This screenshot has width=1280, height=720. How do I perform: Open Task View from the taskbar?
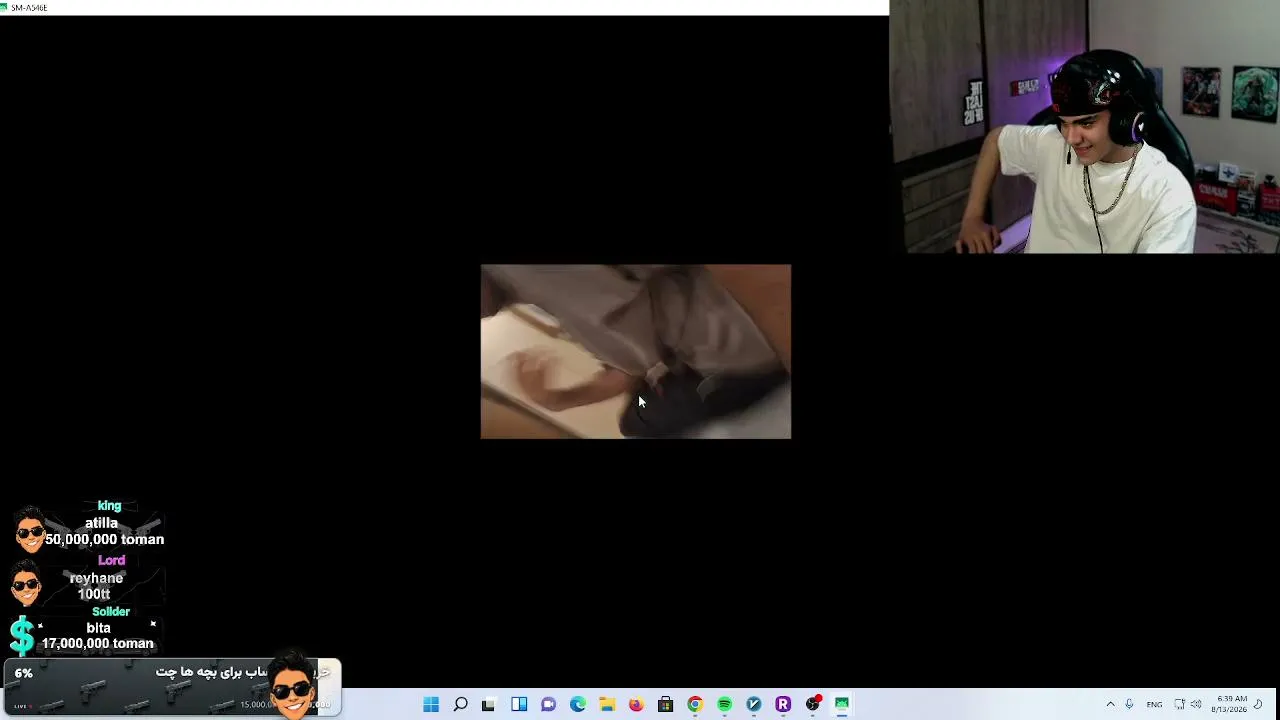[x=489, y=704]
